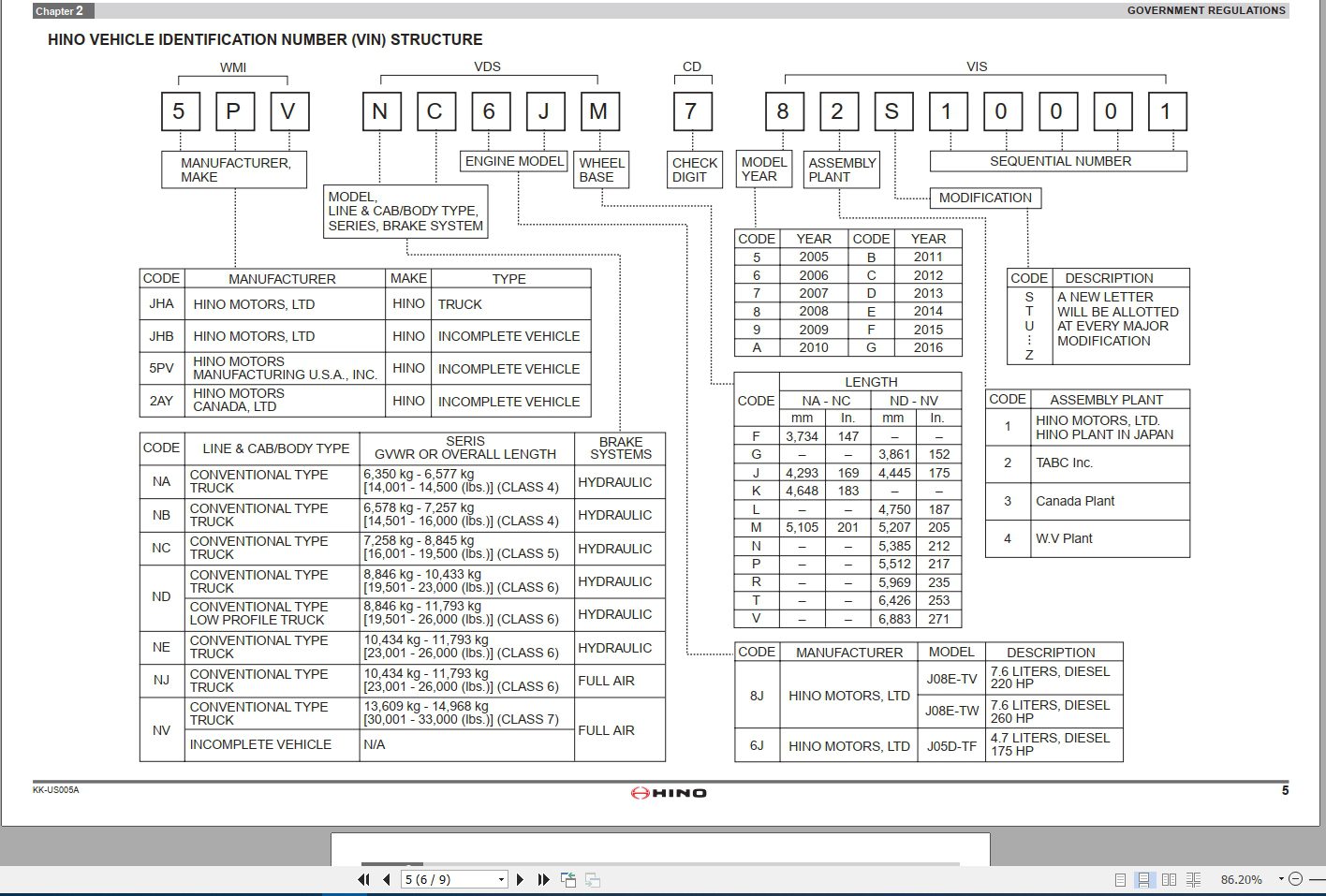Screen dimensions: 1326x896
Task: Click year '2008' in model year table
Action: [x=814, y=311]
